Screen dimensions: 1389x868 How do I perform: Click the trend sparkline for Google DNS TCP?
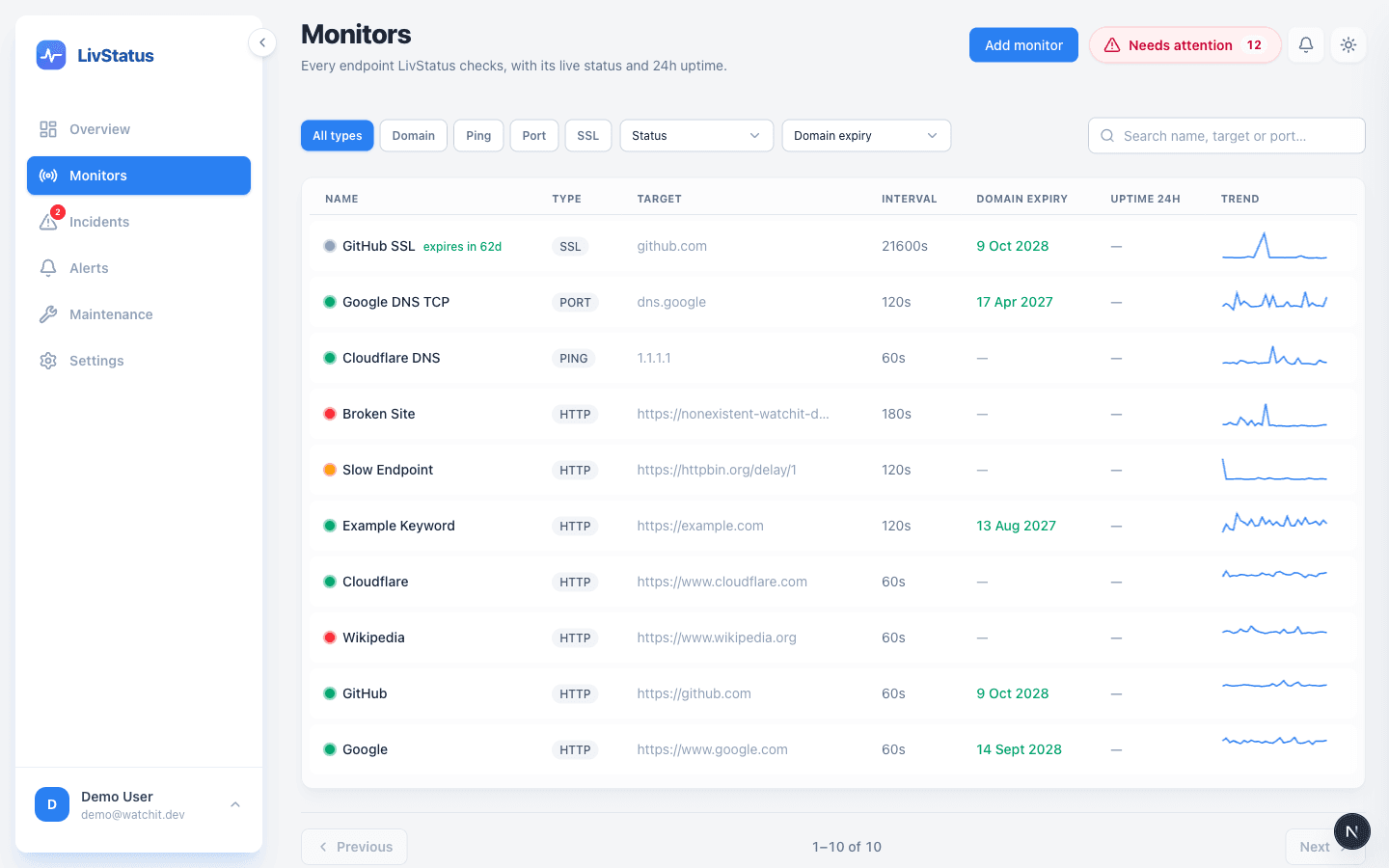tap(1275, 302)
